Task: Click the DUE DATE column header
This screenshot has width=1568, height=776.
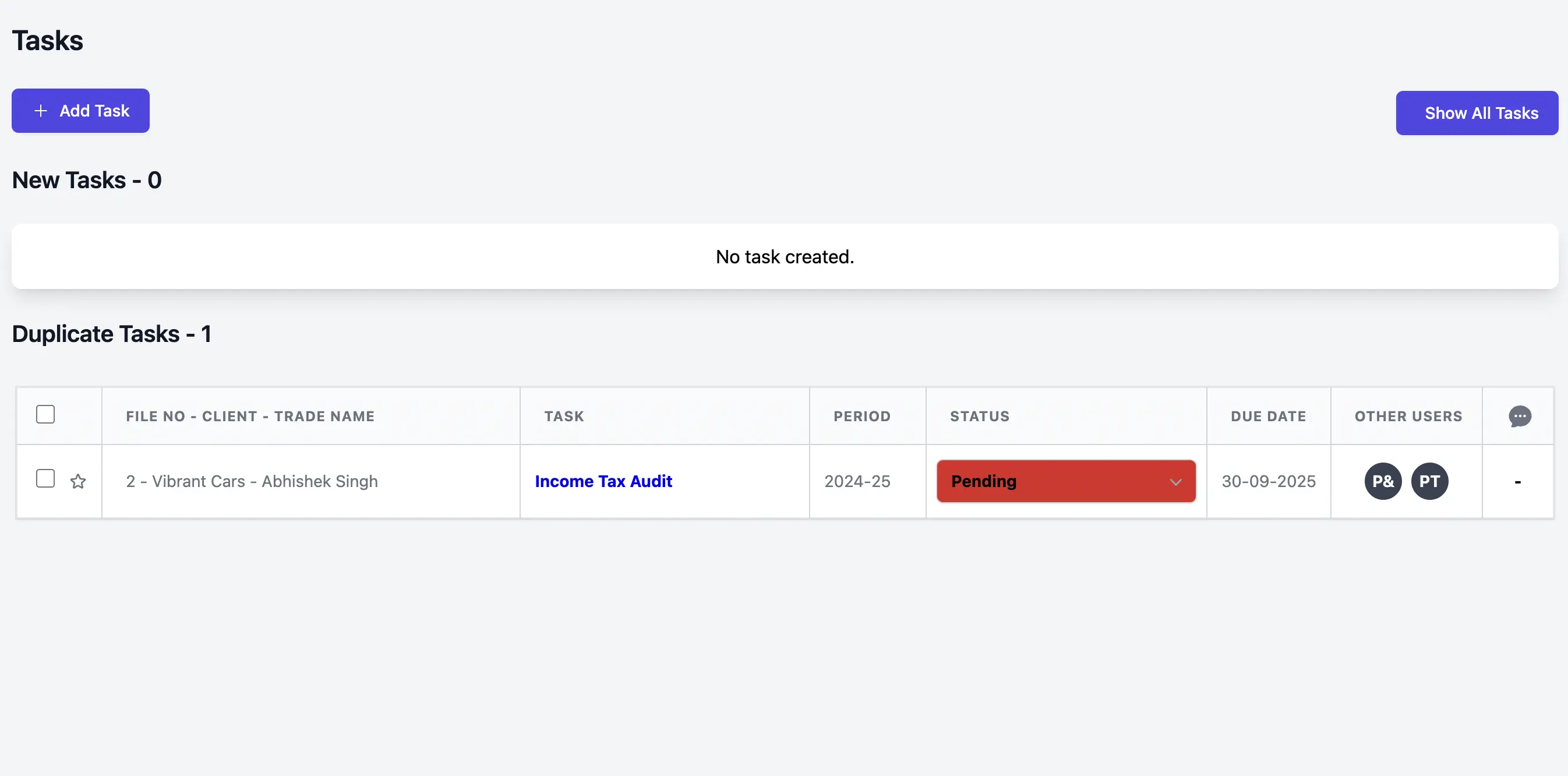Action: [1269, 417]
